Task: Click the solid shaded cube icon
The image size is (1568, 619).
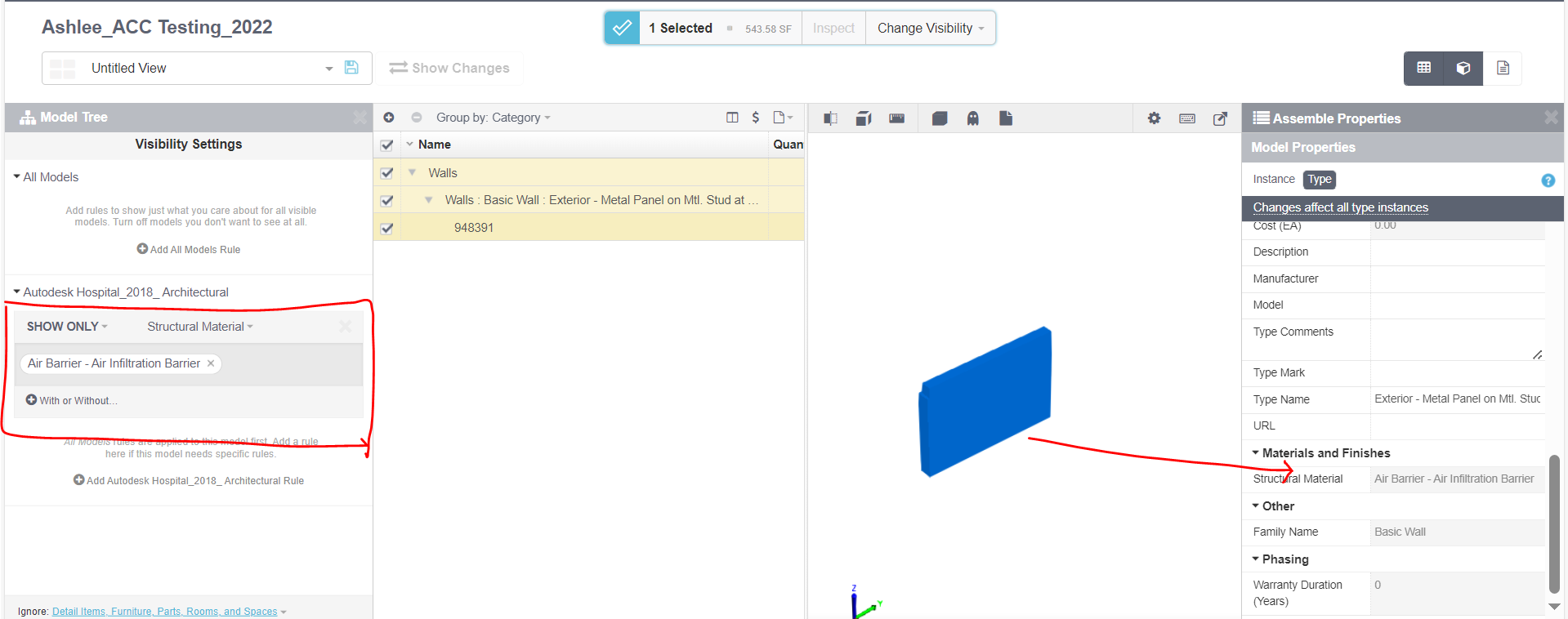Action: pos(940,118)
